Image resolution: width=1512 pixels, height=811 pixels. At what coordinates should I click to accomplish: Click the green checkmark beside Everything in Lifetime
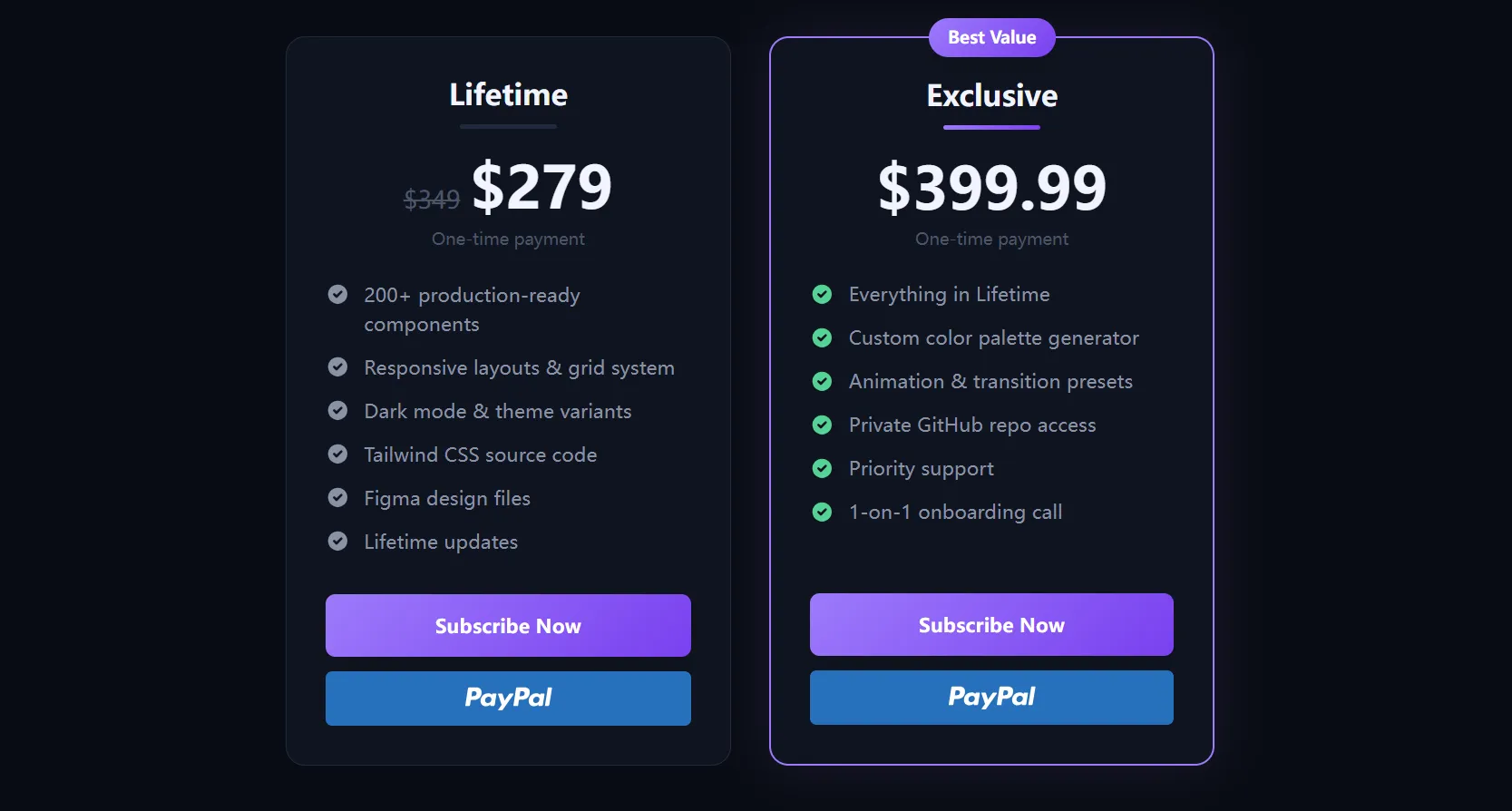[x=822, y=294]
